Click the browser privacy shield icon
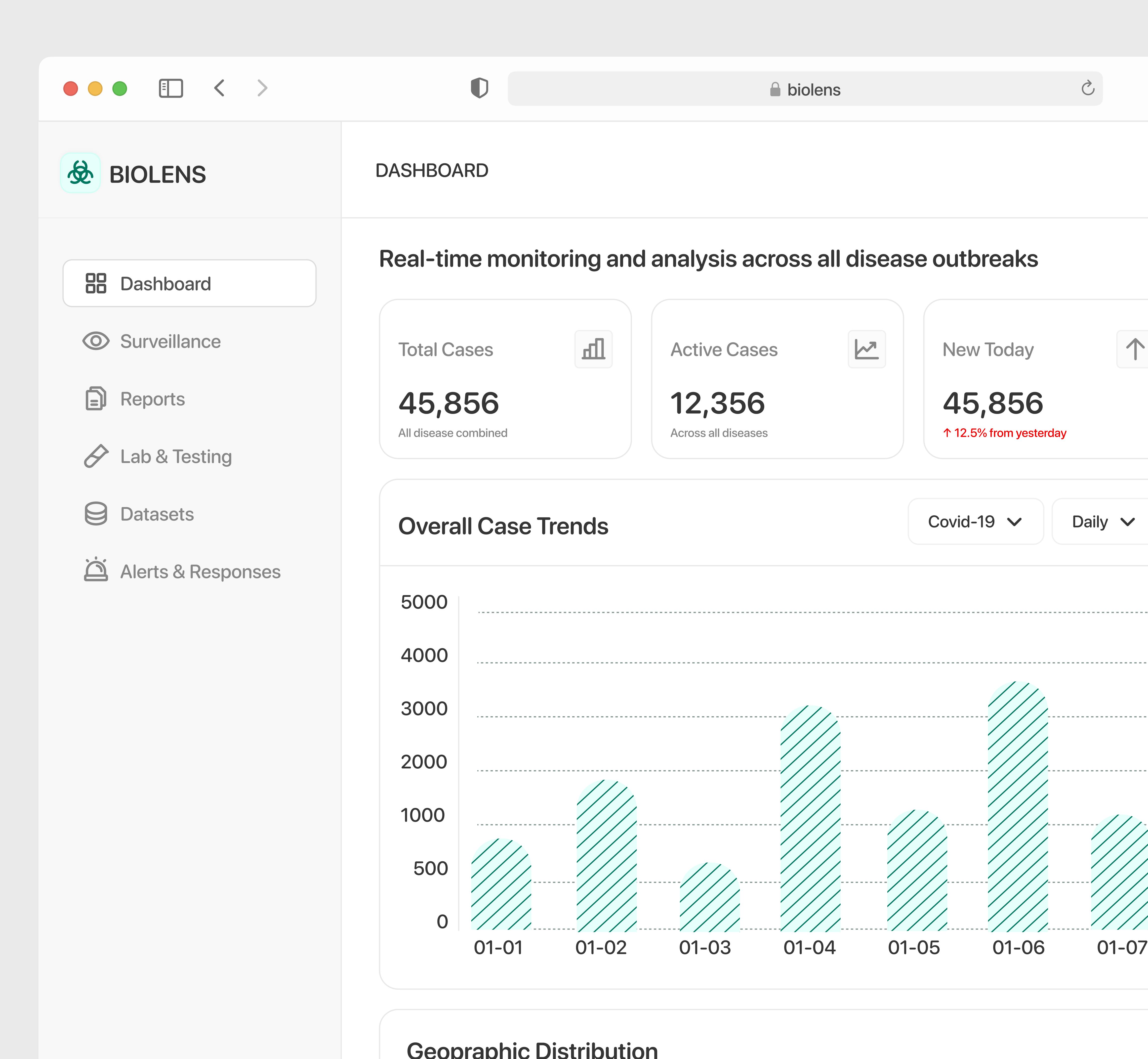 point(479,88)
